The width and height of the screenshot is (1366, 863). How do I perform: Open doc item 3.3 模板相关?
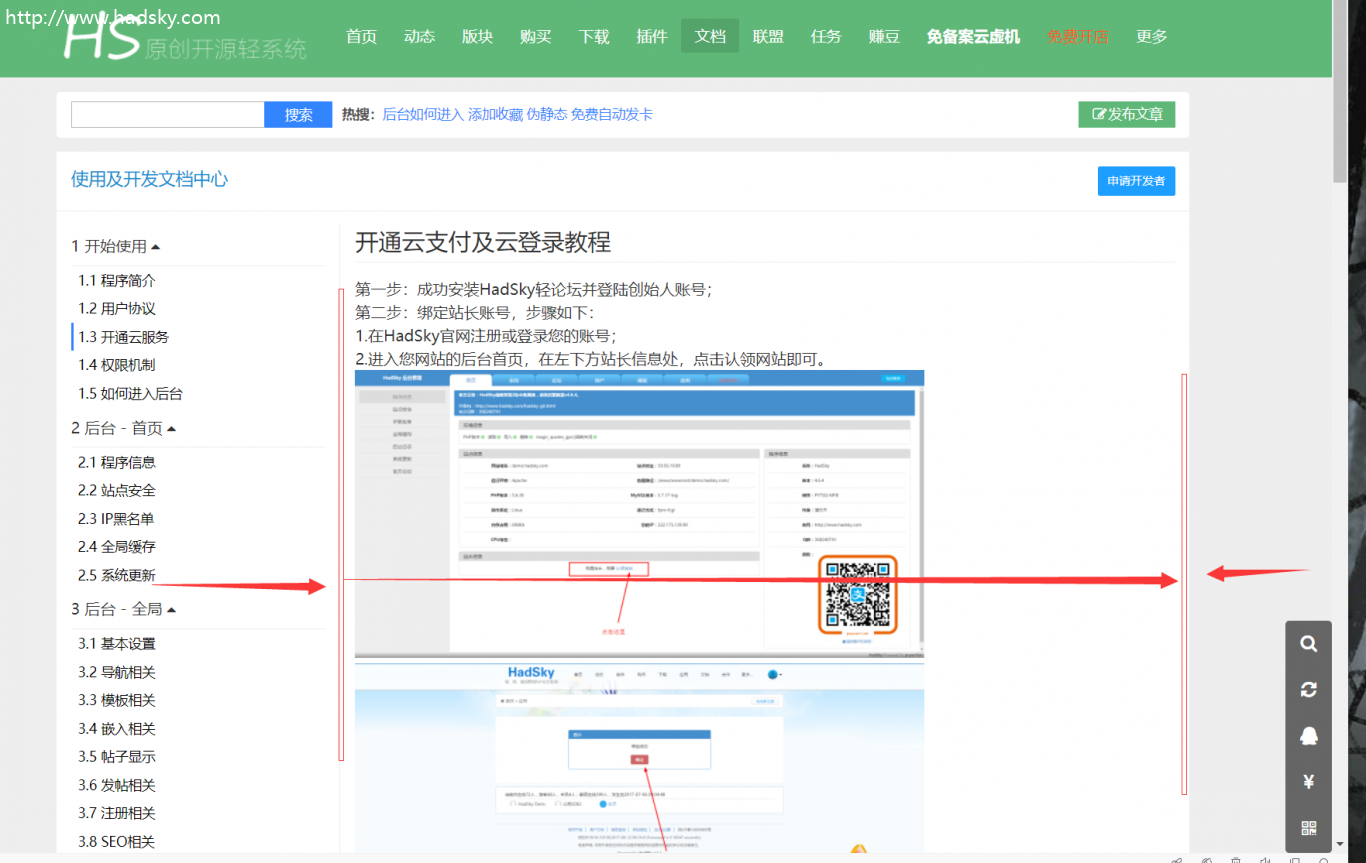point(117,700)
